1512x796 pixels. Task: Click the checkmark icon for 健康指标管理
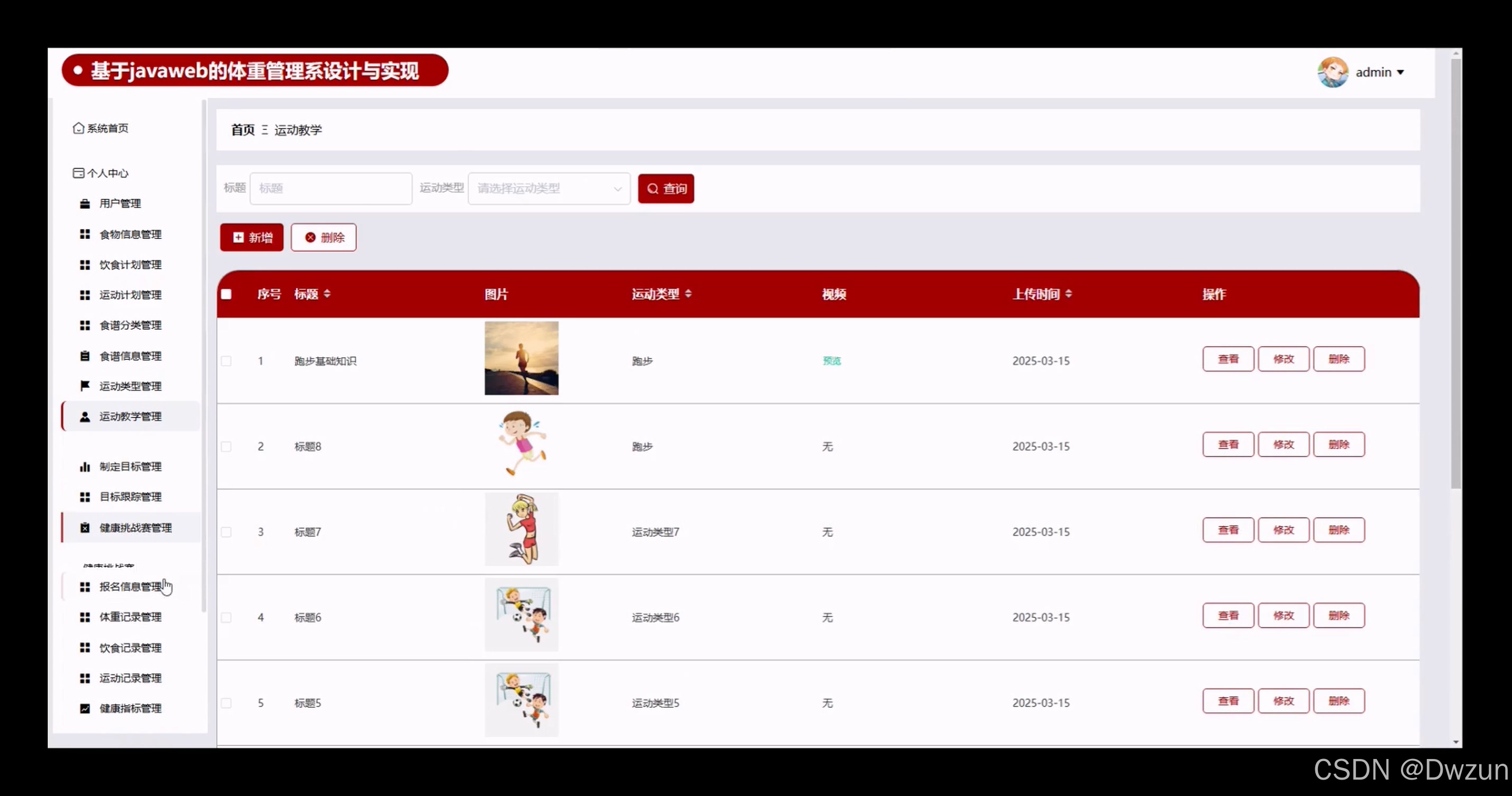coord(85,709)
